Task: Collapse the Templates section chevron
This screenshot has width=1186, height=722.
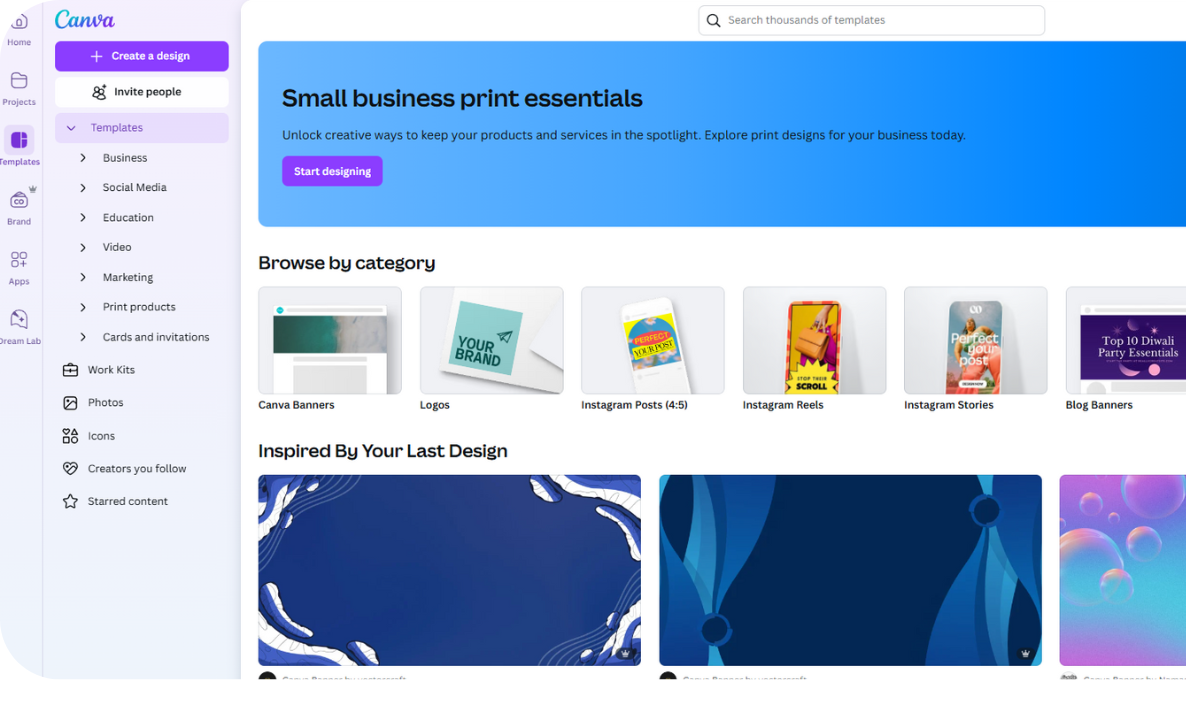Action: [71, 128]
